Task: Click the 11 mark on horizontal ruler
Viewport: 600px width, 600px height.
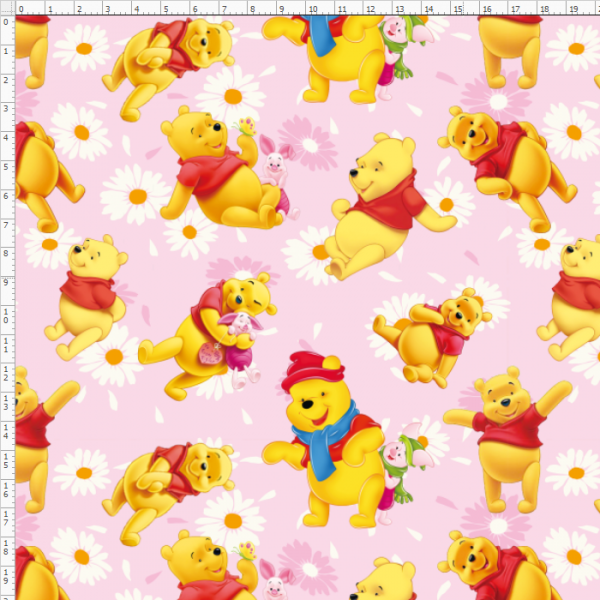Action: coord(342,9)
